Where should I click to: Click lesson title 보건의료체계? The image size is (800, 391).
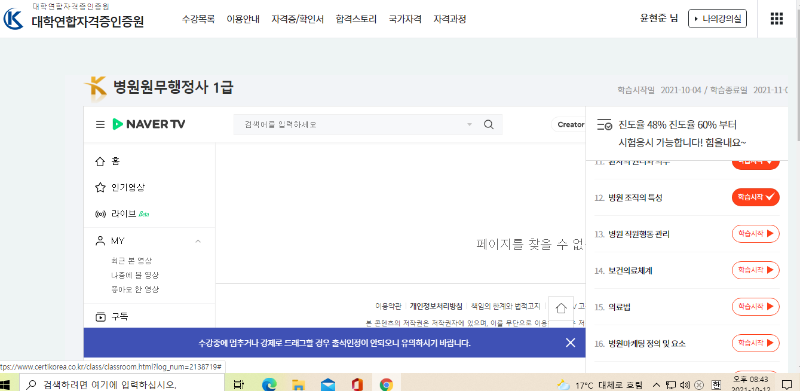(x=630, y=271)
